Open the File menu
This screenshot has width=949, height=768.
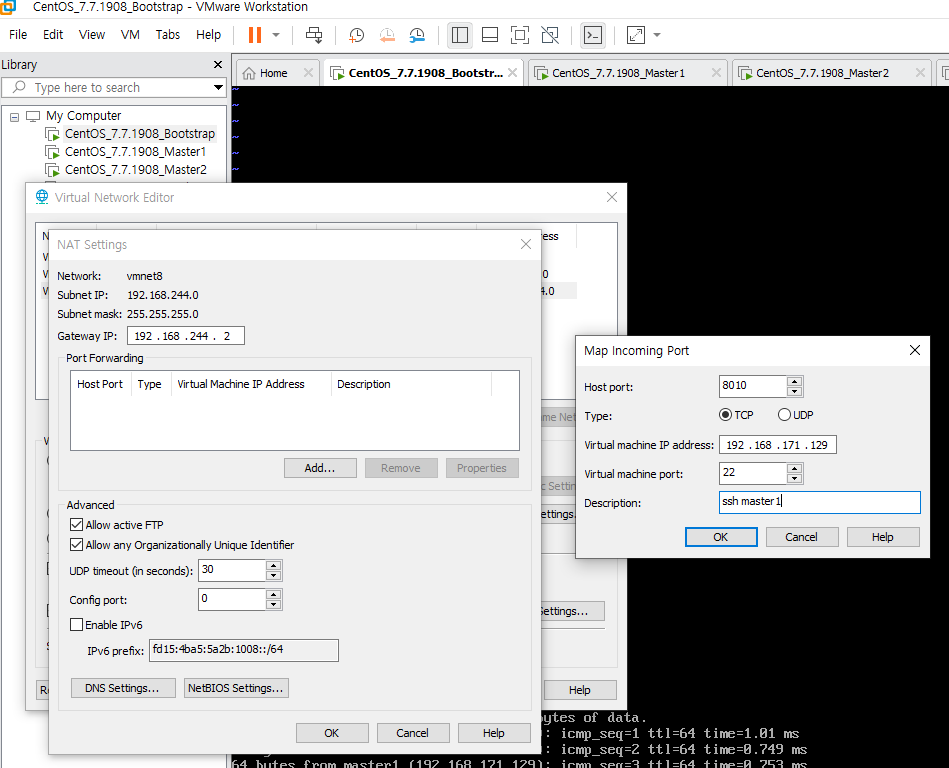(18, 34)
